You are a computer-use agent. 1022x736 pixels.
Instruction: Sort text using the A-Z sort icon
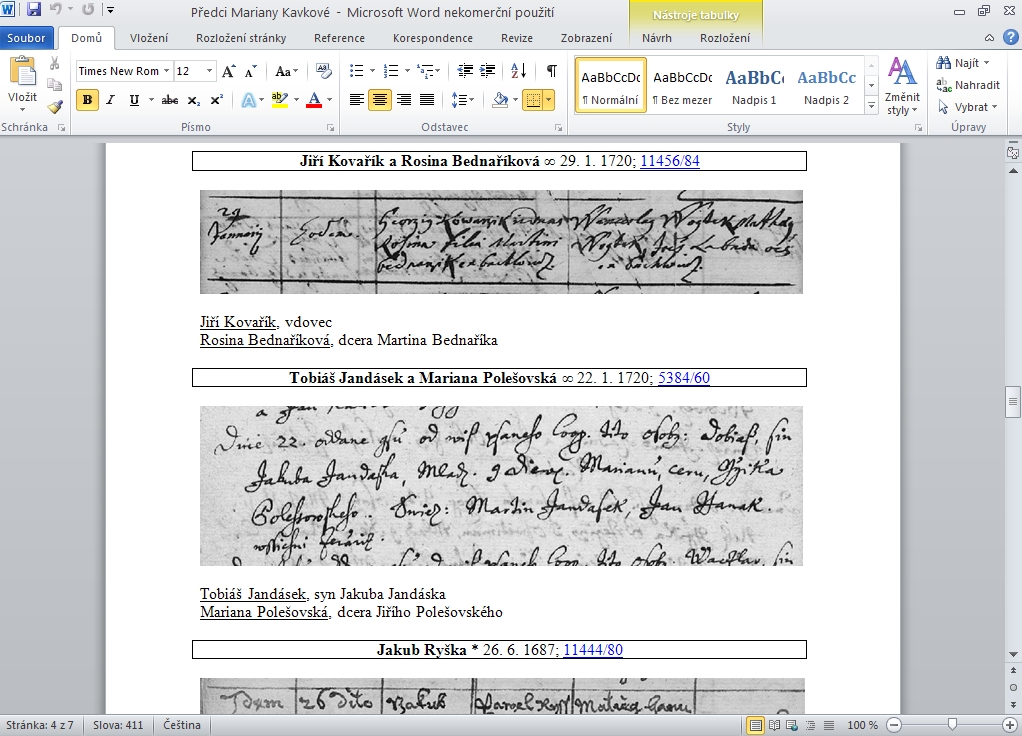[518, 71]
